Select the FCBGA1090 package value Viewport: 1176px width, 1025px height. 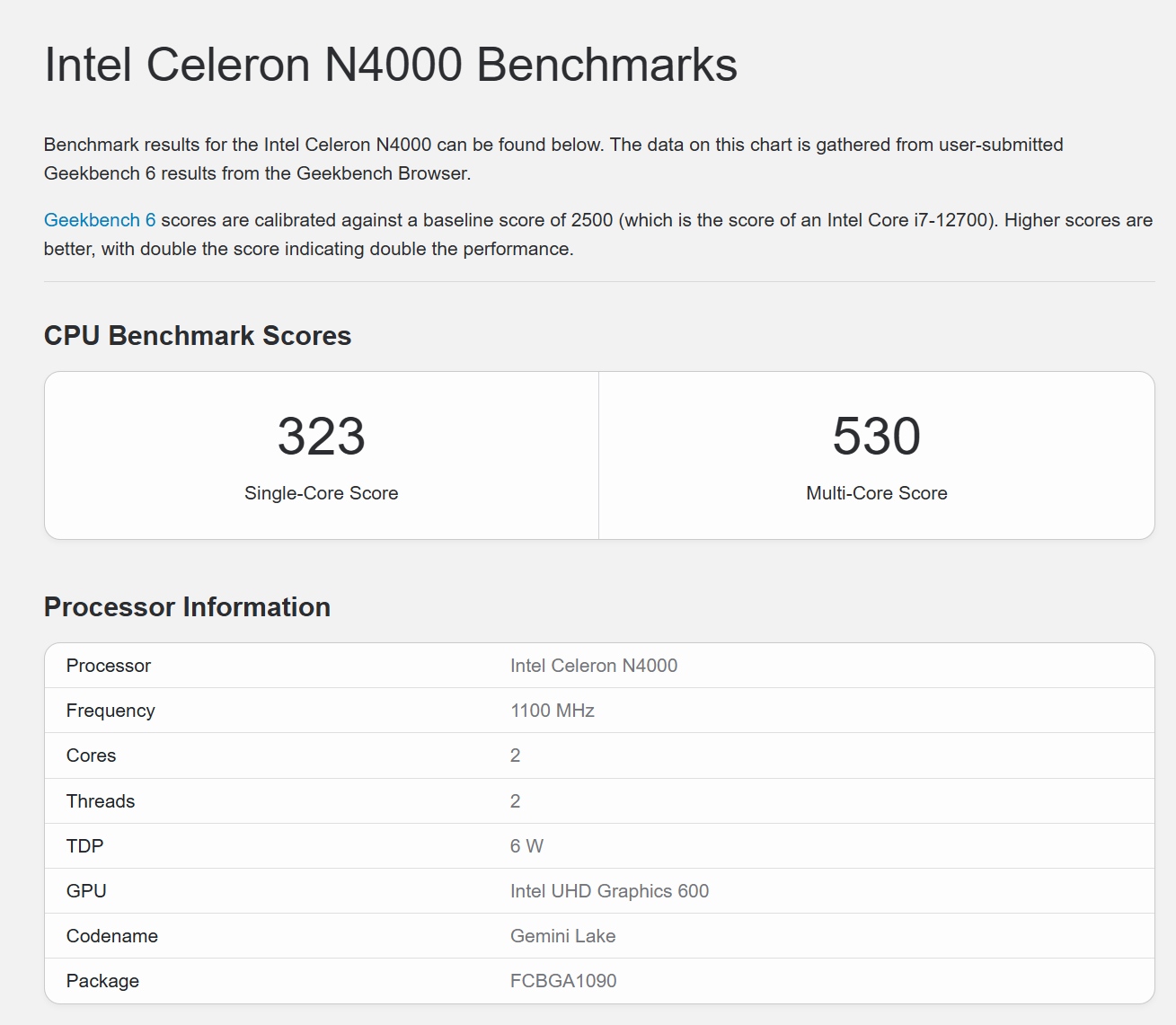(x=563, y=981)
